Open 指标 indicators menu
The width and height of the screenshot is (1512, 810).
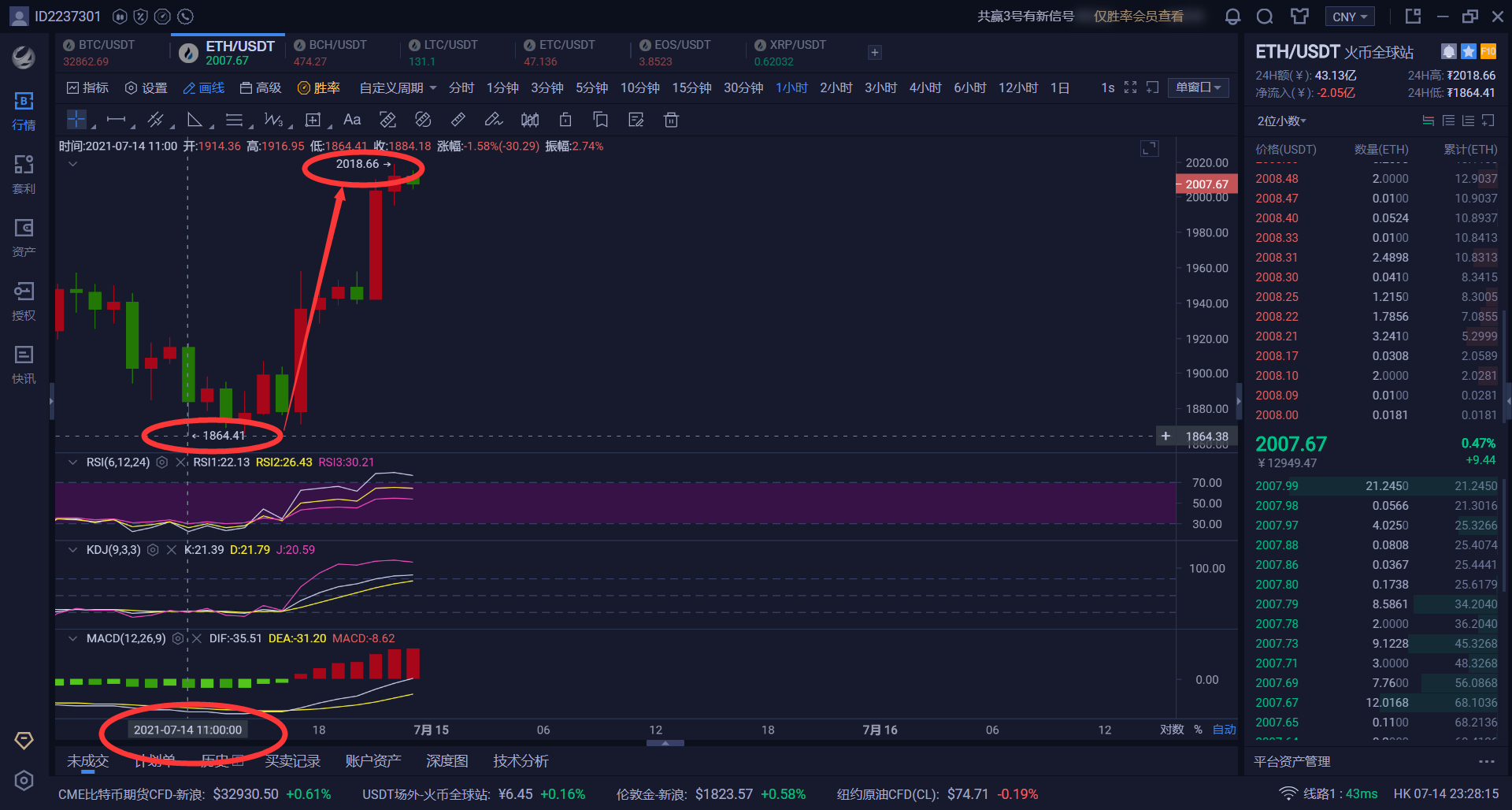click(87, 87)
